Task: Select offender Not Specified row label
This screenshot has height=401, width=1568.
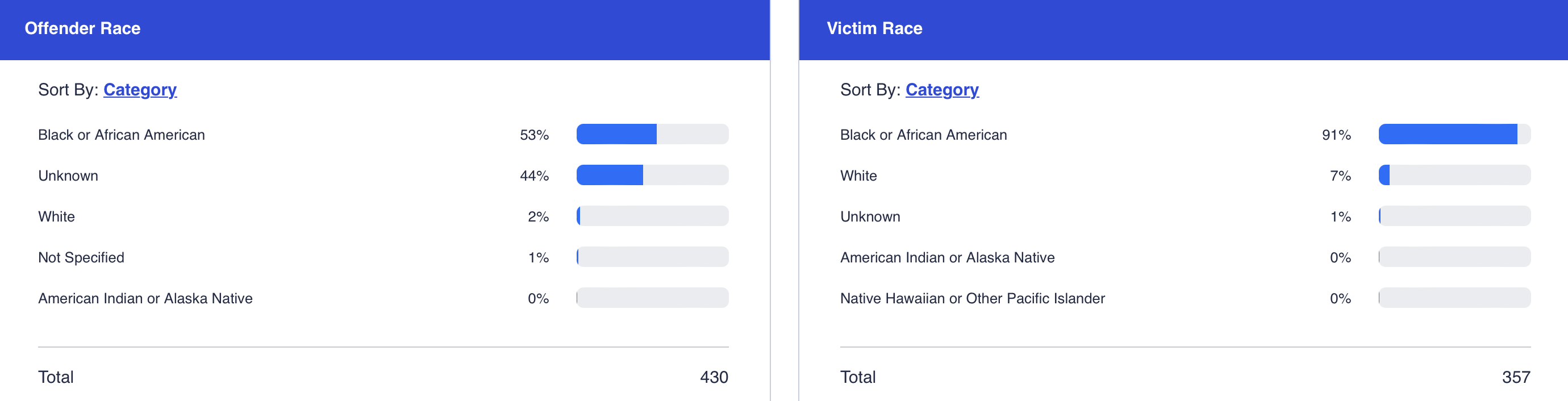Action: click(x=81, y=257)
